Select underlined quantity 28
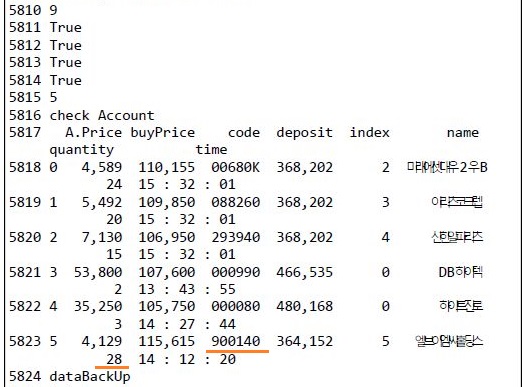 [114, 359]
